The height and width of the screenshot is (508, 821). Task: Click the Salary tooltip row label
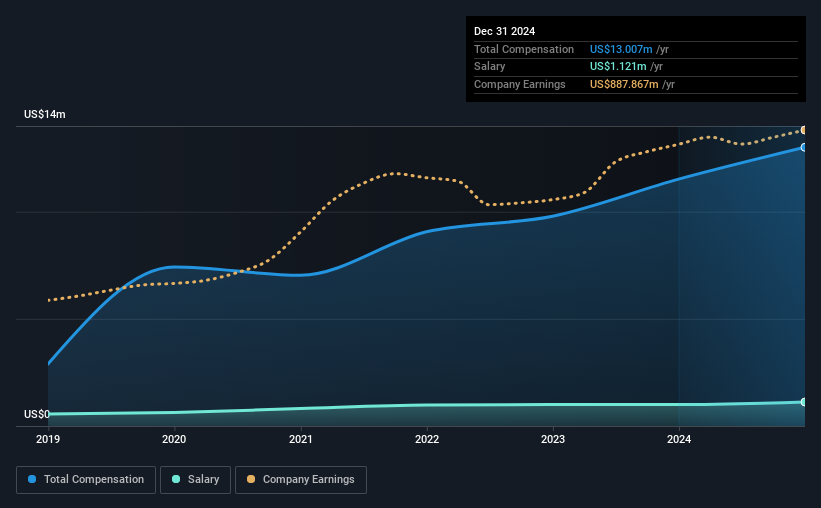[490, 67]
